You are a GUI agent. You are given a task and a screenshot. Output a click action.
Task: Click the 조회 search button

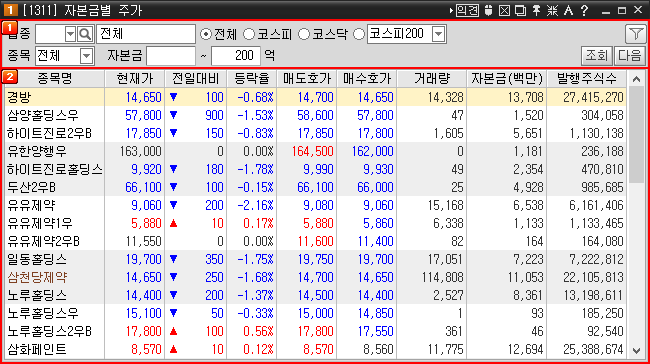click(x=596, y=56)
